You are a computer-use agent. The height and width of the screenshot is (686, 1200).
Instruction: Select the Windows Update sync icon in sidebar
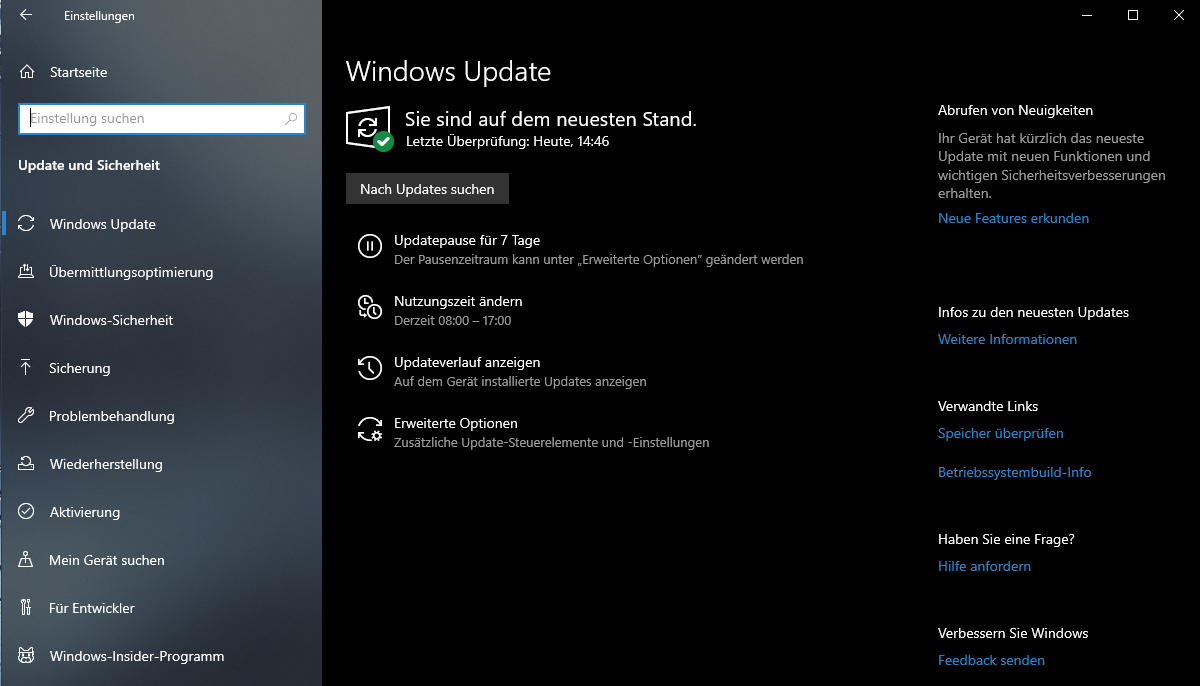(x=27, y=224)
